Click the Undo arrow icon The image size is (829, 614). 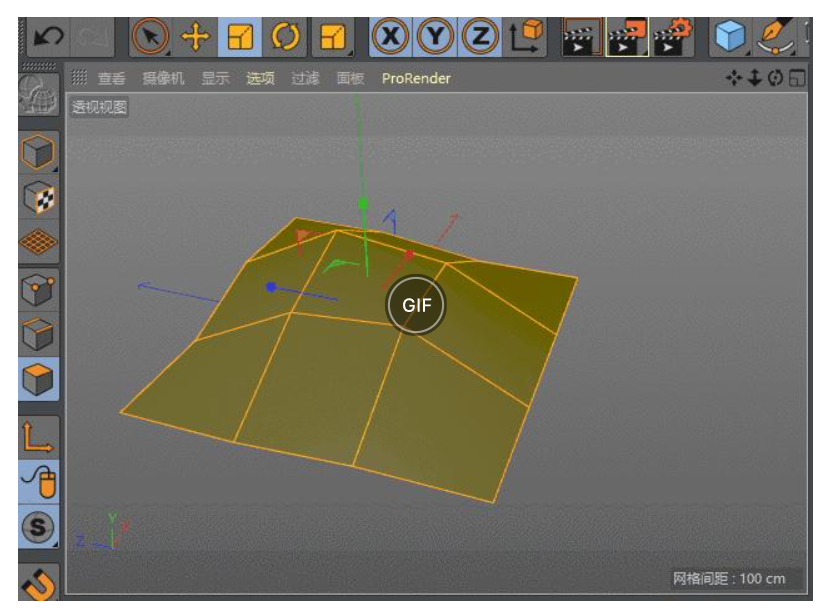(x=46, y=37)
